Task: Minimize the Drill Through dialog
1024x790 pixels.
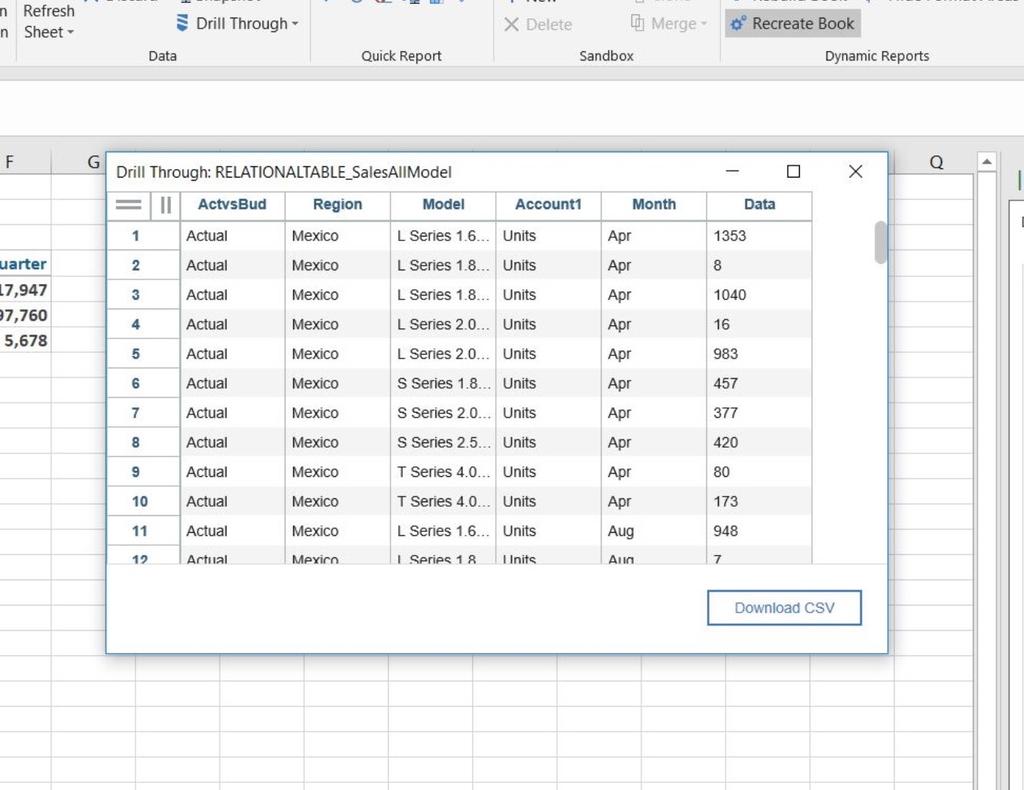Action: [733, 172]
